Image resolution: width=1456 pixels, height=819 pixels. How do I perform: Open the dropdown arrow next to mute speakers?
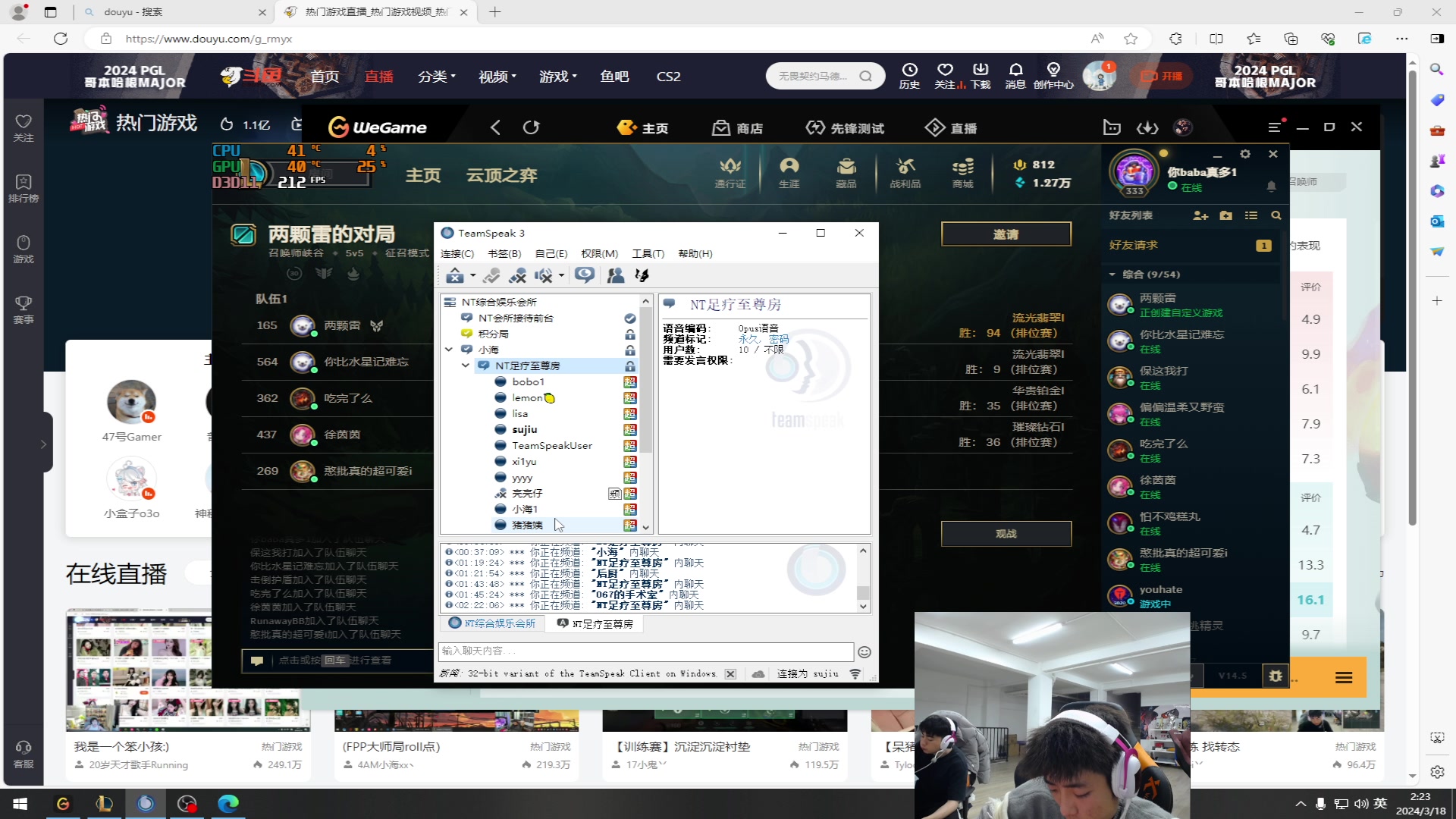point(561,276)
